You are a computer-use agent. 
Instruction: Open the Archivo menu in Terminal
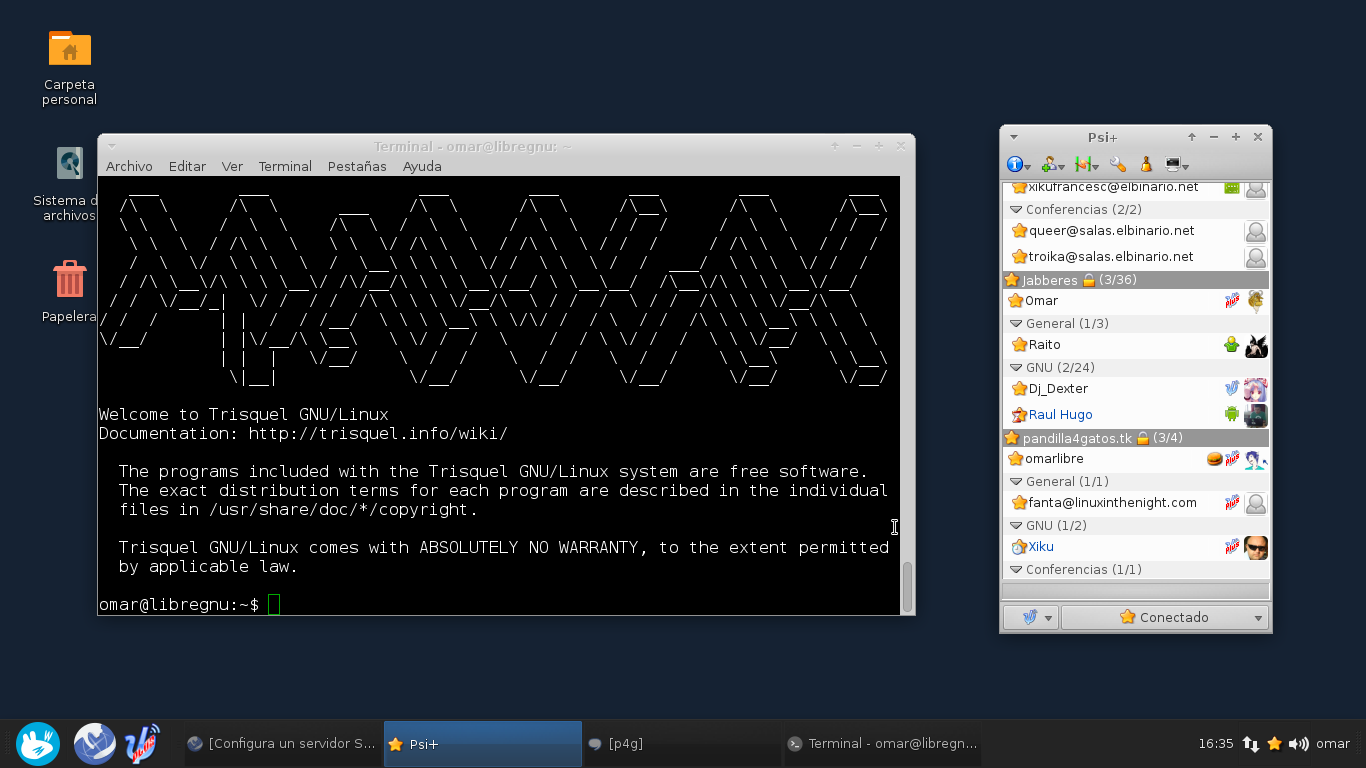point(129,167)
